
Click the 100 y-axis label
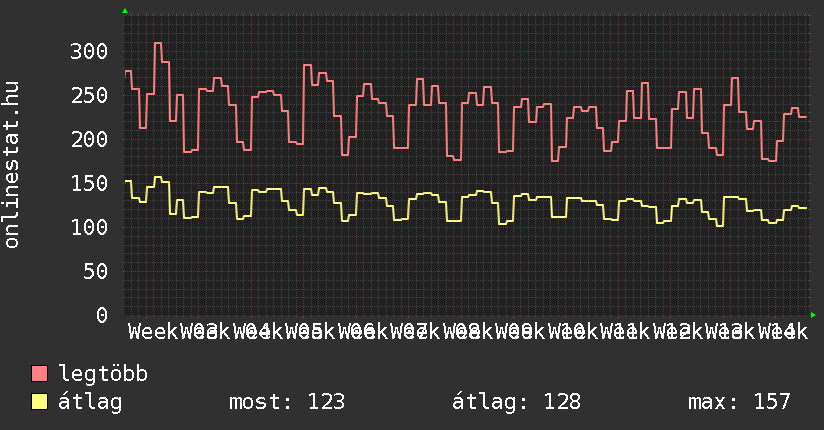[x=88, y=227]
